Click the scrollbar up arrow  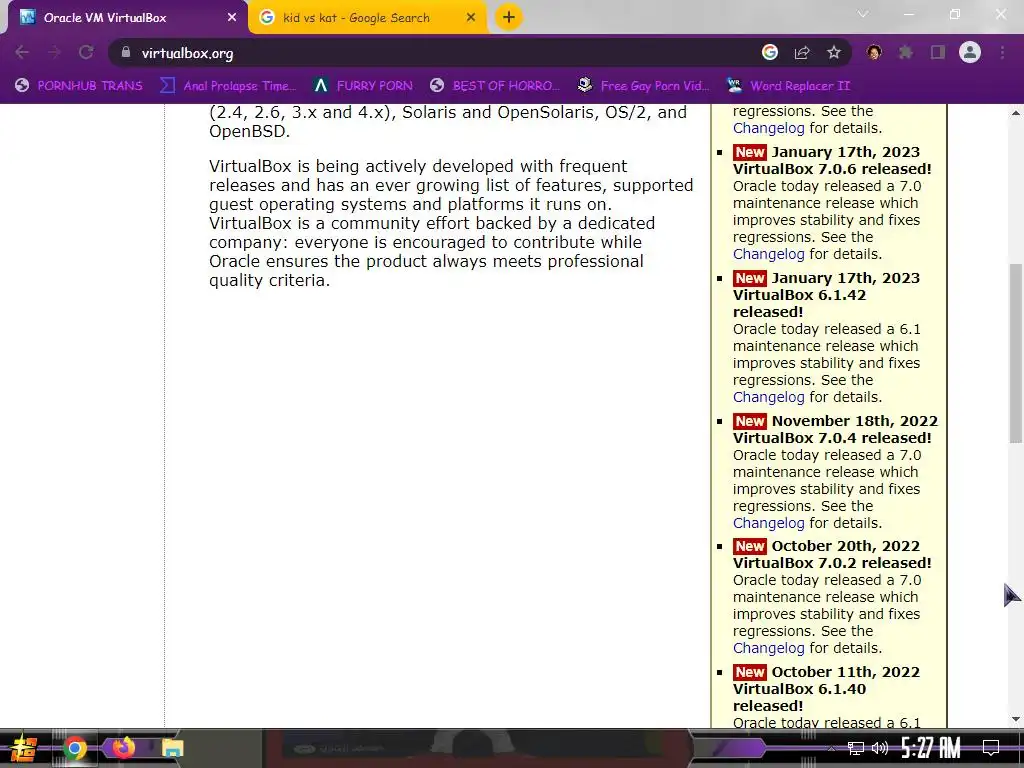(1016, 112)
